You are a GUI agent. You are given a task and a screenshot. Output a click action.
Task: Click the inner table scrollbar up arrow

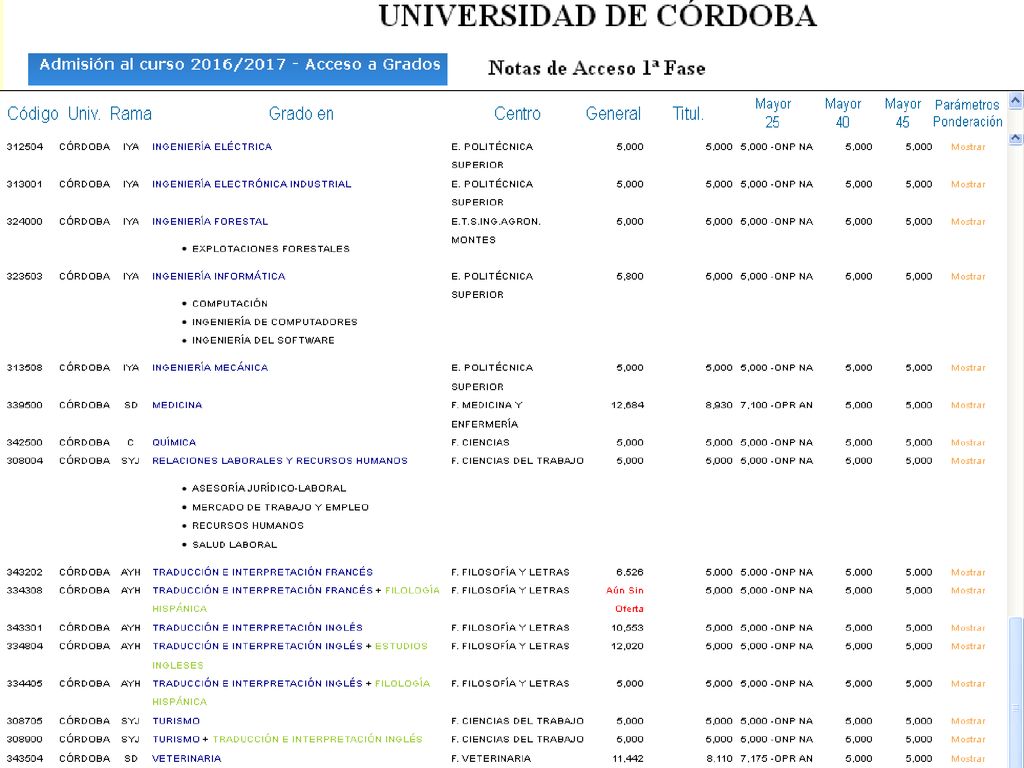point(1016,138)
